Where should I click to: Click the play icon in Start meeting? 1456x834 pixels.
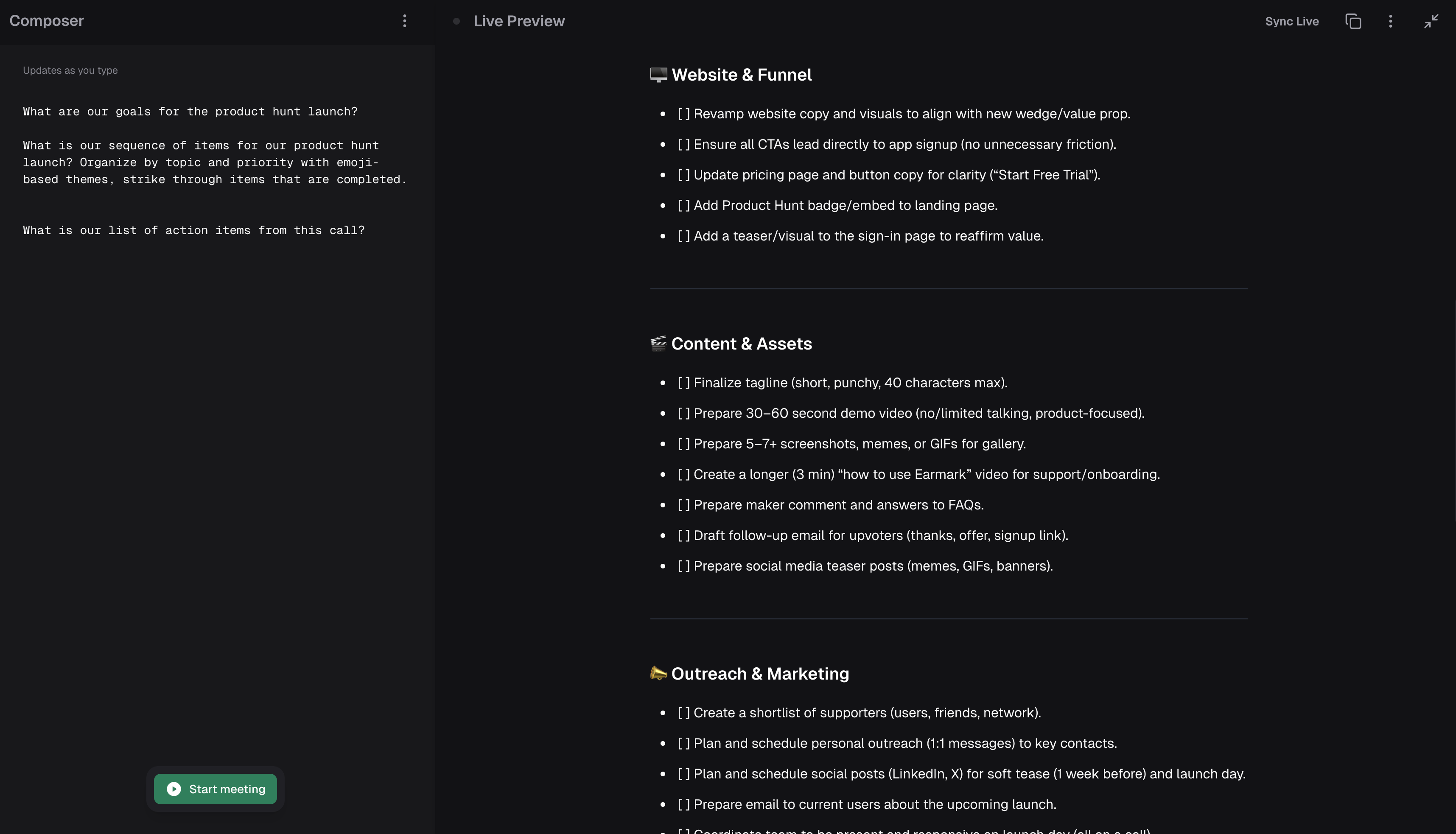click(x=174, y=789)
